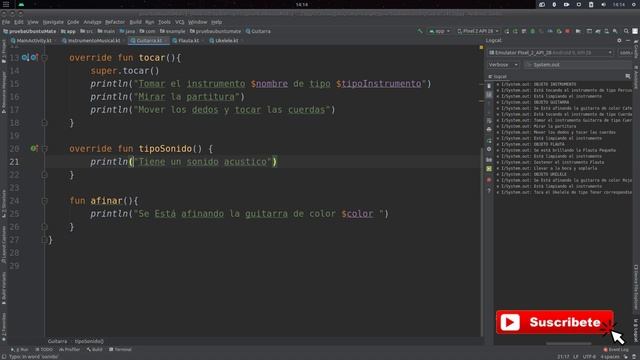Open the Run menu
Screen dimensions: 640x360
(x=149, y=22)
